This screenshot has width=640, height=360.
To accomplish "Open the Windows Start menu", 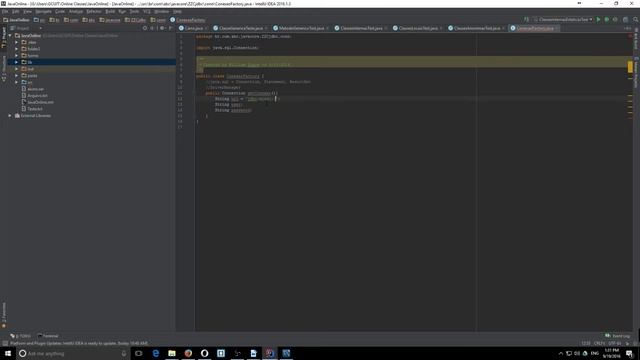I will pyautogui.click(x=8, y=353).
